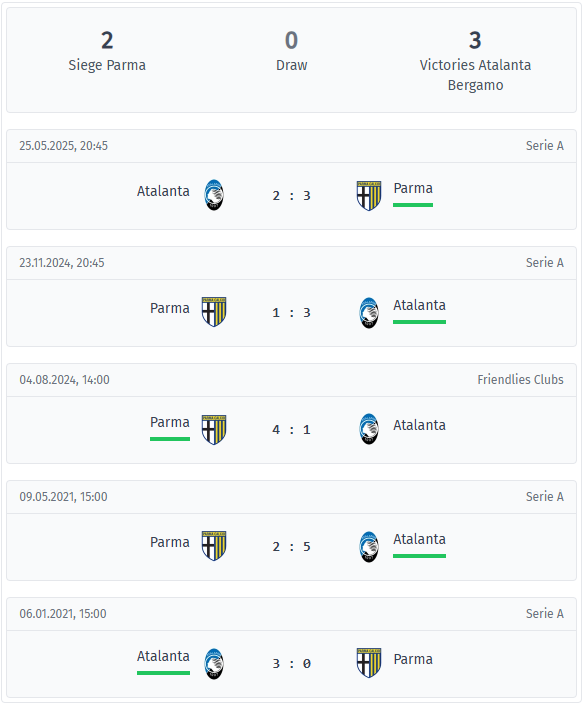This screenshot has height=704, width=582.
Task: Click Atalanta crest in 25.05.2025 match
Action: coord(214,195)
